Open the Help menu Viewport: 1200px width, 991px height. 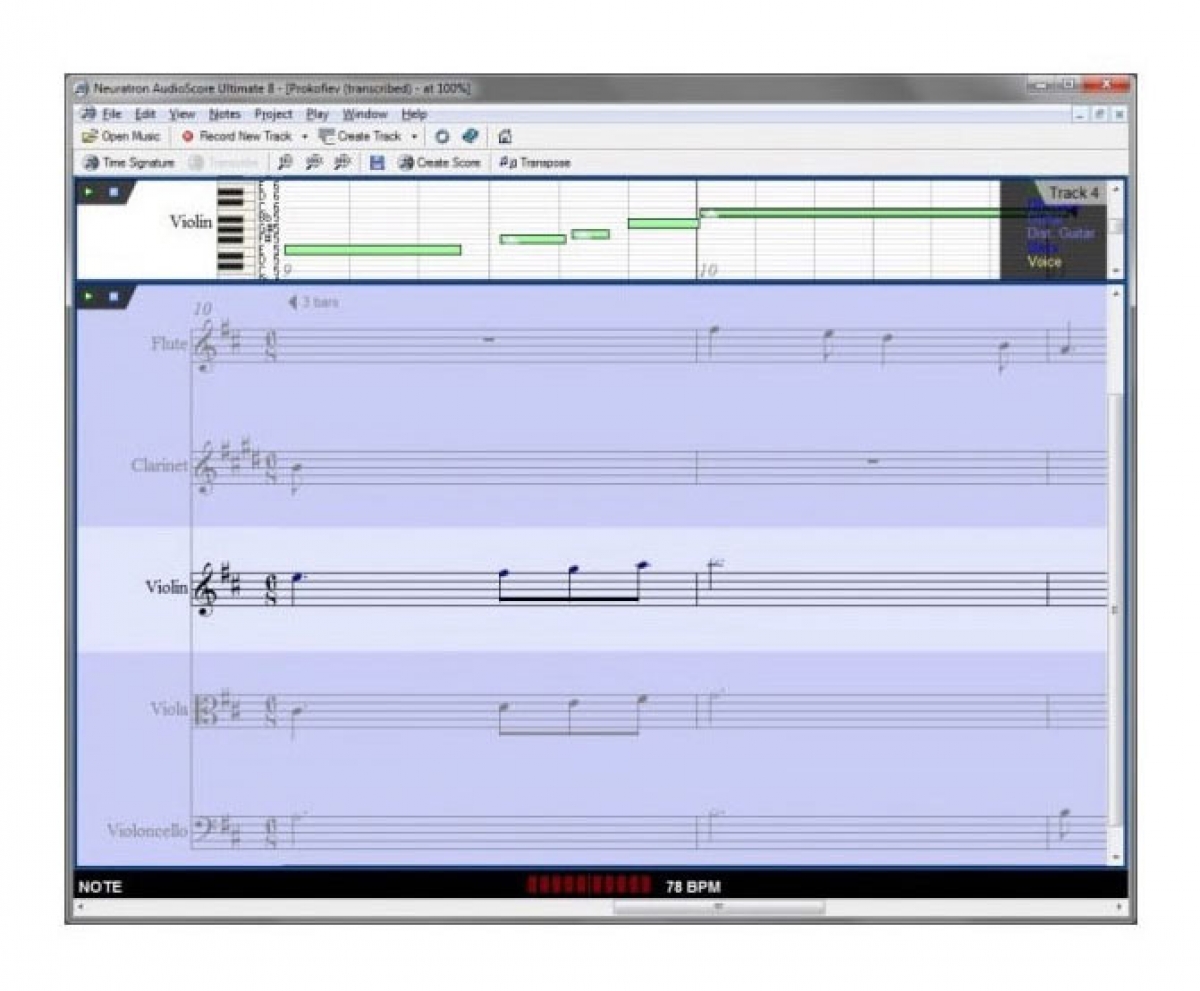[x=414, y=115]
